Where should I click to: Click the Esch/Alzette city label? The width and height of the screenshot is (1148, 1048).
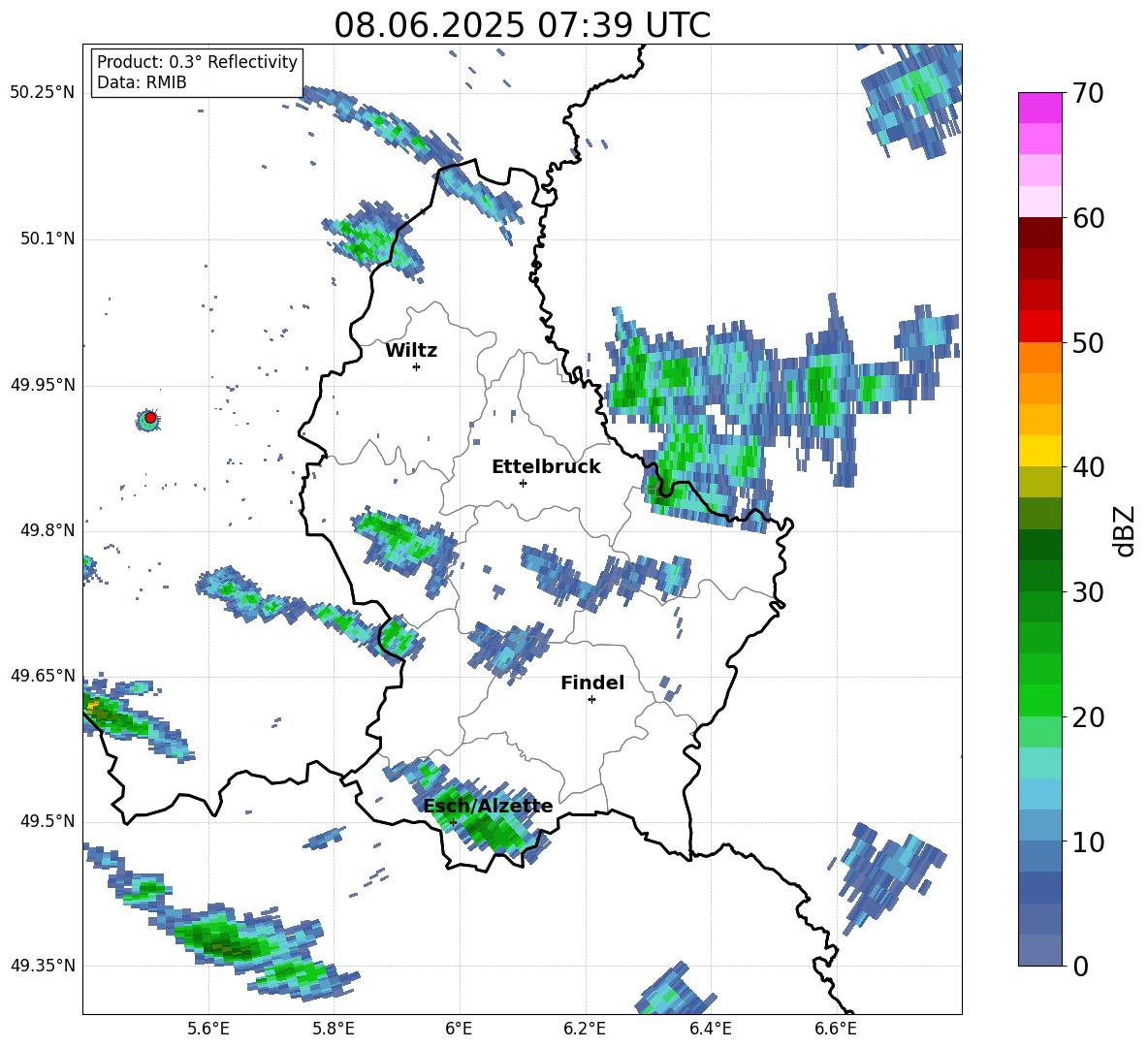click(488, 806)
